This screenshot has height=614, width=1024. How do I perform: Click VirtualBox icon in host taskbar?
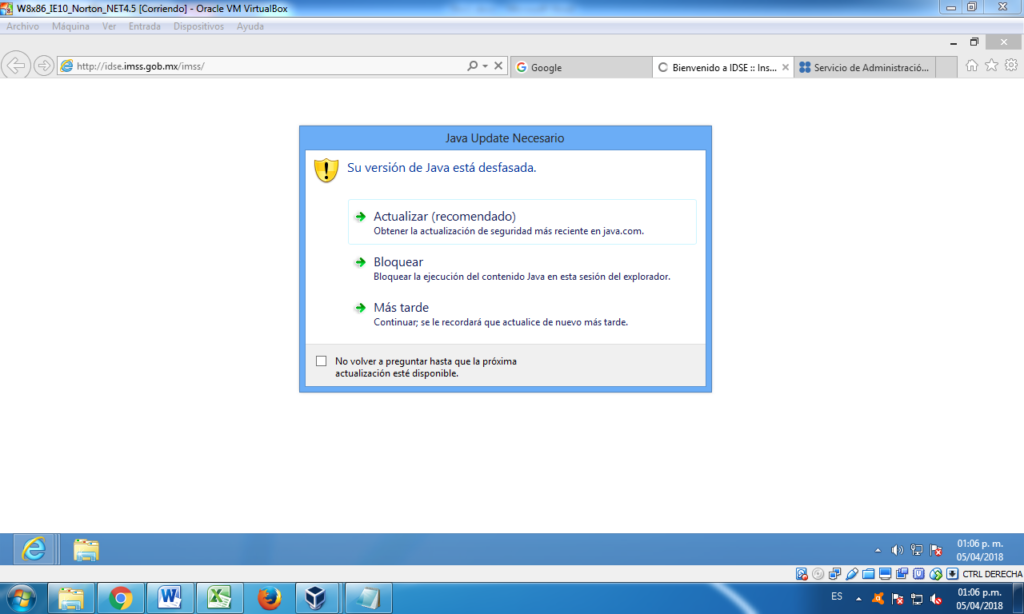click(x=317, y=598)
